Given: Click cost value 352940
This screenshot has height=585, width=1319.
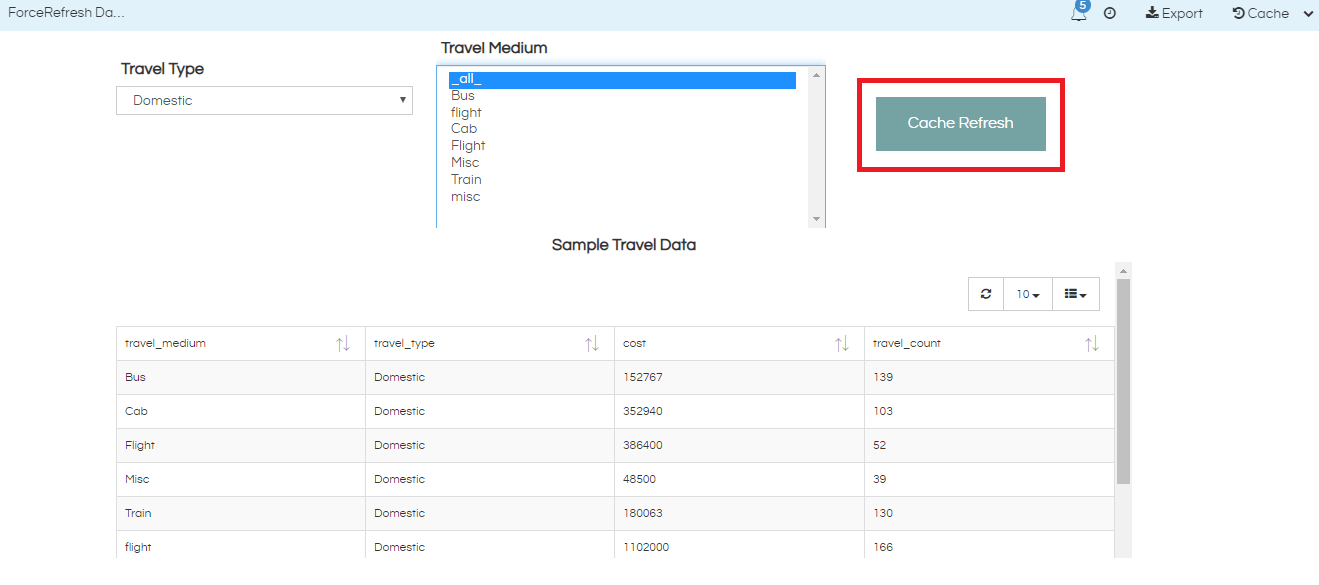Looking at the screenshot, I should coord(643,412).
